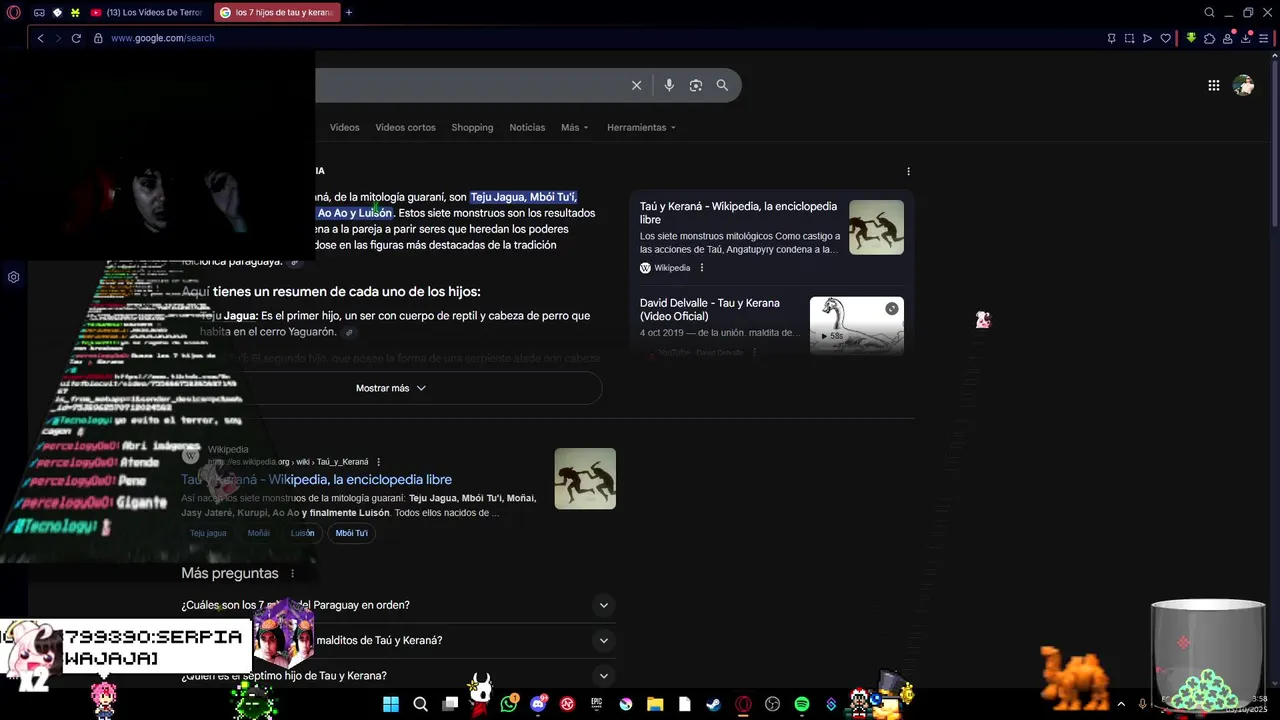This screenshot has height=720, width=1280.
Task: Open Opera GX from the taskbar
Action: [x=743, y=704]
